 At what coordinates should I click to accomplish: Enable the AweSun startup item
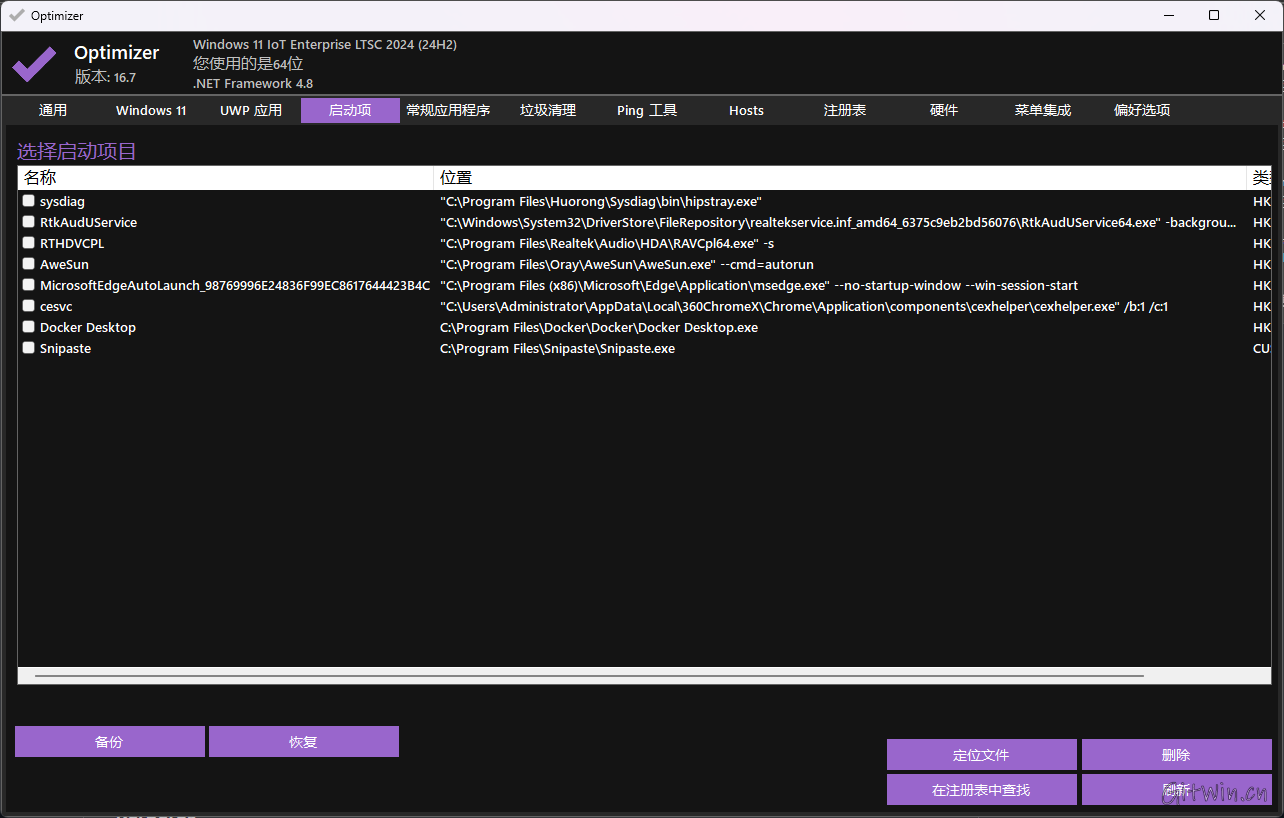(x=28, y=263)
